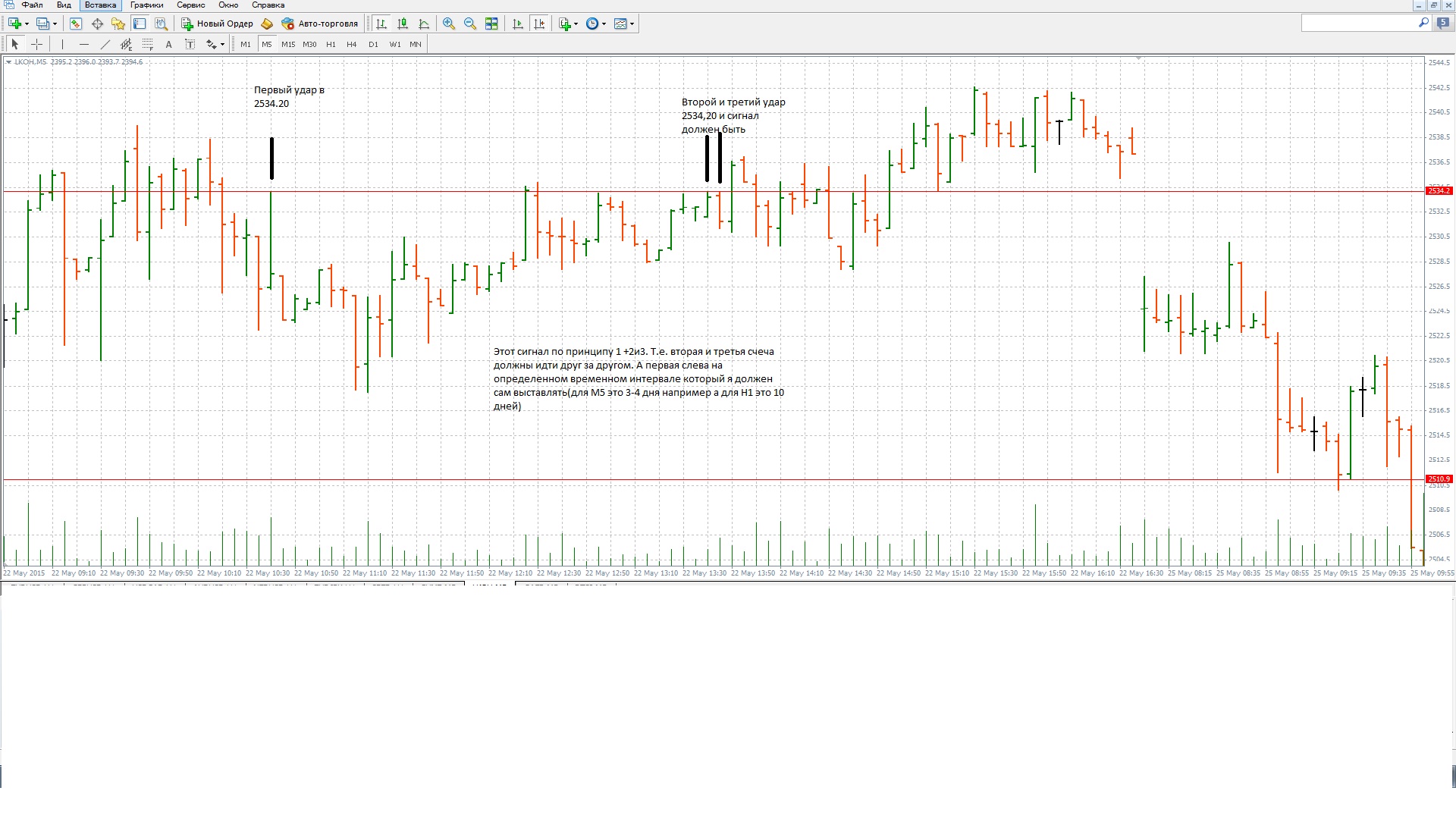Viewport: 1456px width, 819px height.
Task: Select the Arrows objects tool
Action: (212, 44)
